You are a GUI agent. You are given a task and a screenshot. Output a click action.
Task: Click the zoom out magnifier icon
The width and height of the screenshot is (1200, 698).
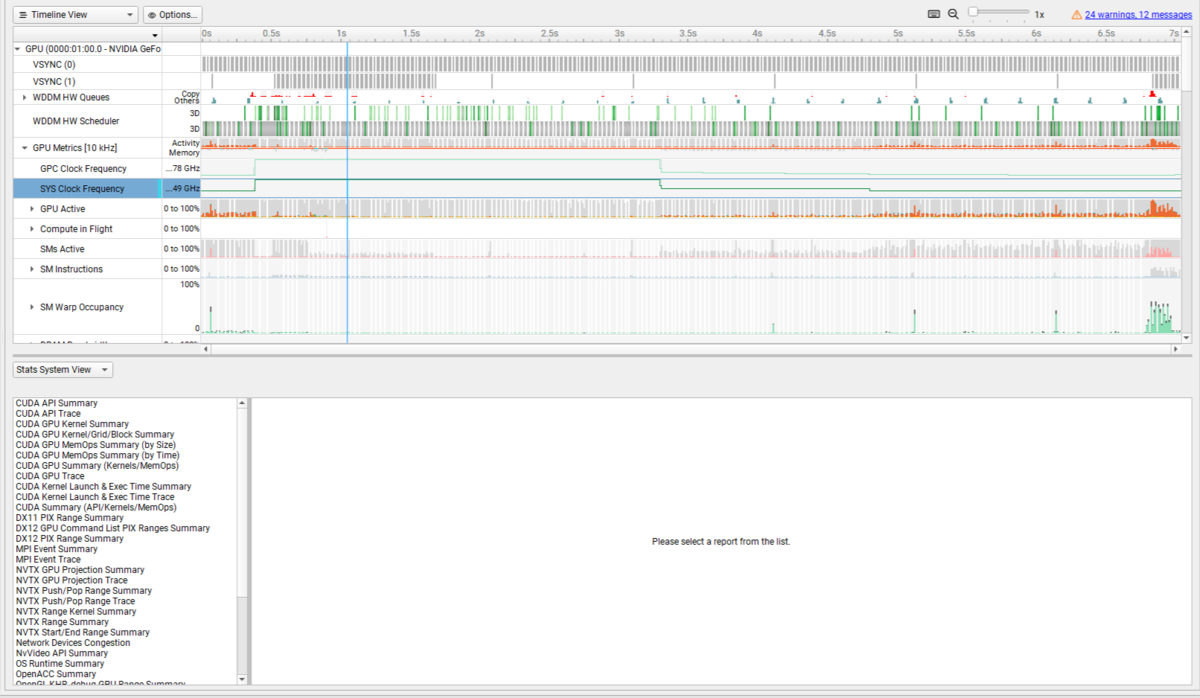pyautogui.click(x=954, y=14)
